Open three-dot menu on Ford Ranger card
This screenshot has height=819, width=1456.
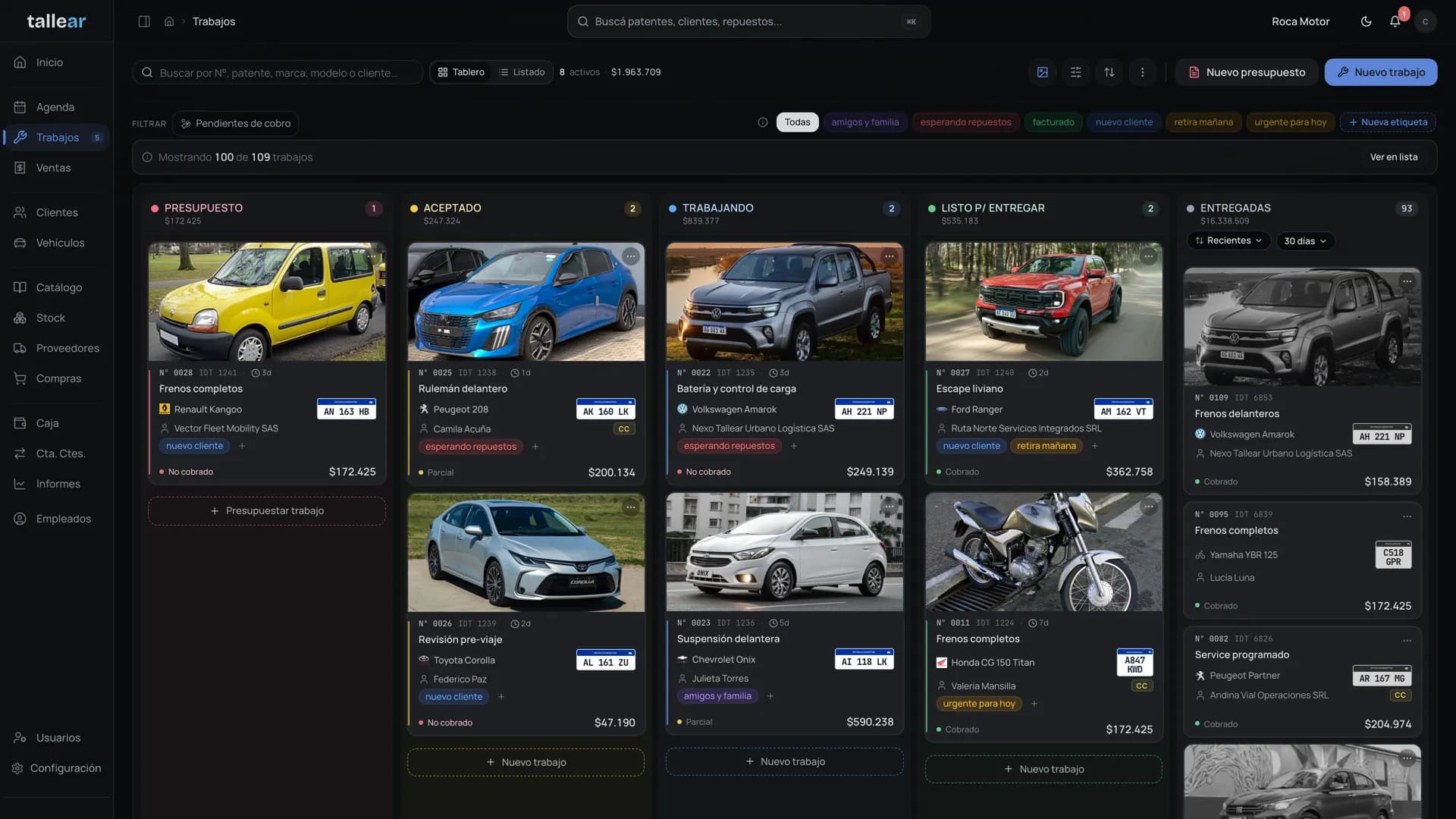point(1148,256)
